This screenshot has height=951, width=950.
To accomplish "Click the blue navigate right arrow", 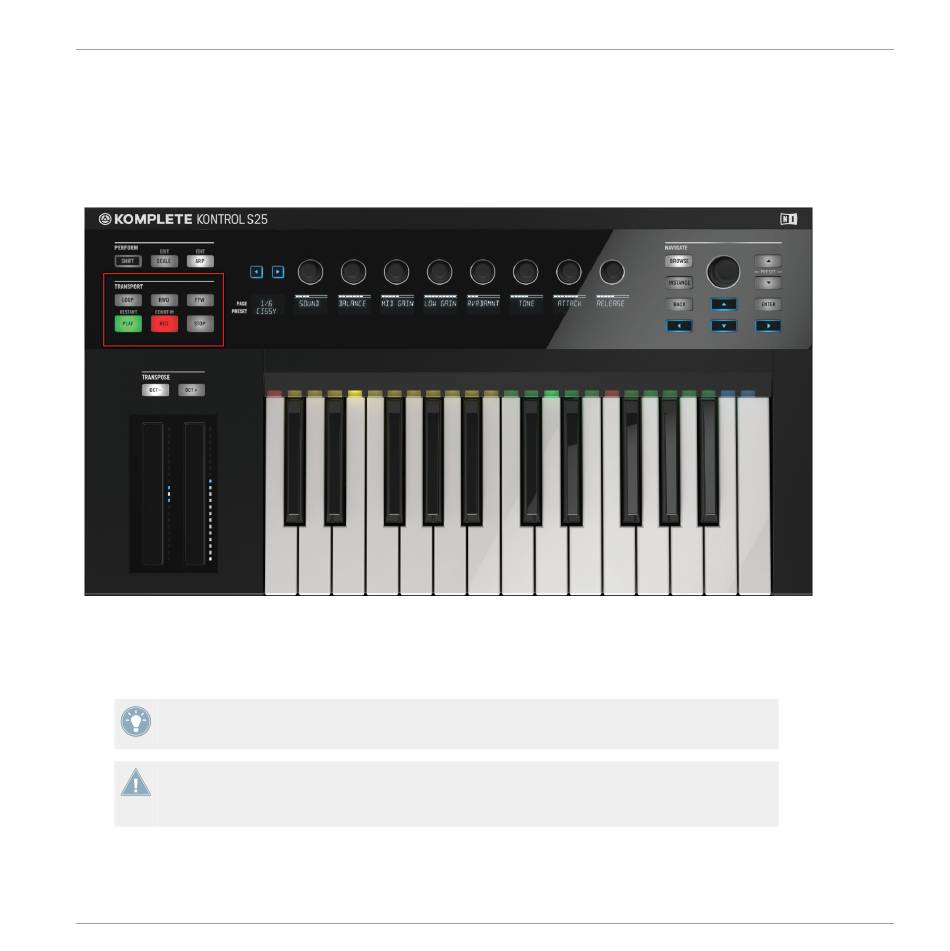I will (768, 326).
